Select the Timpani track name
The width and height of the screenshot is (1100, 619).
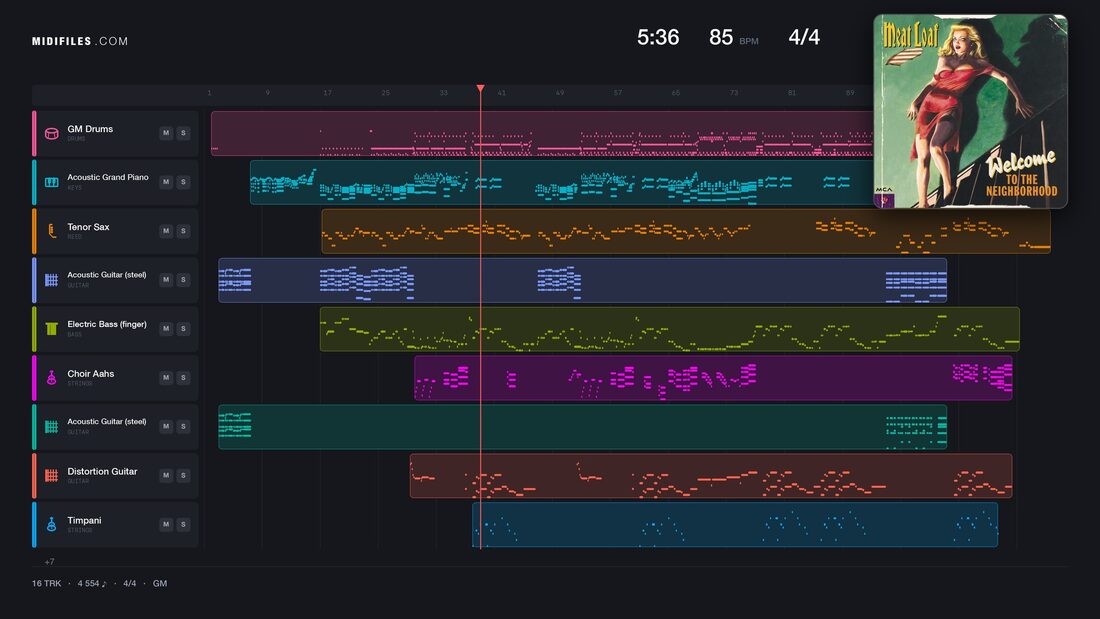(84, 520)
